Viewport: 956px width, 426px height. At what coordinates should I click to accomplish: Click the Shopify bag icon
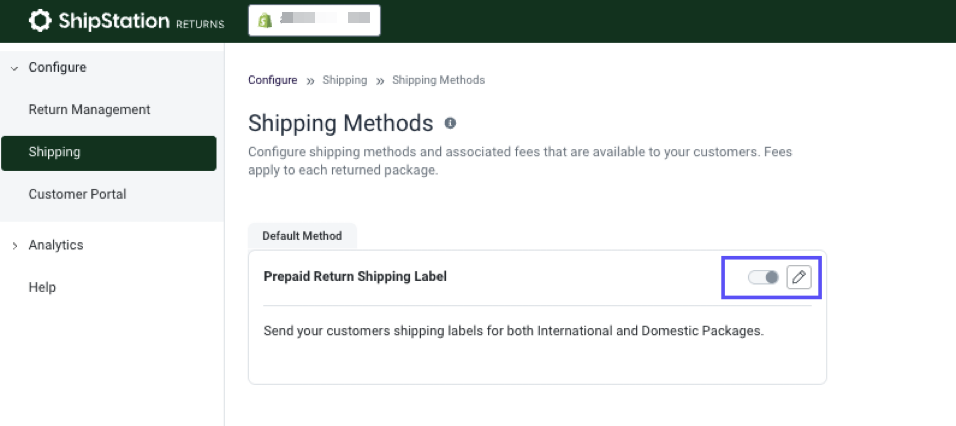click(x=265, y=20)
